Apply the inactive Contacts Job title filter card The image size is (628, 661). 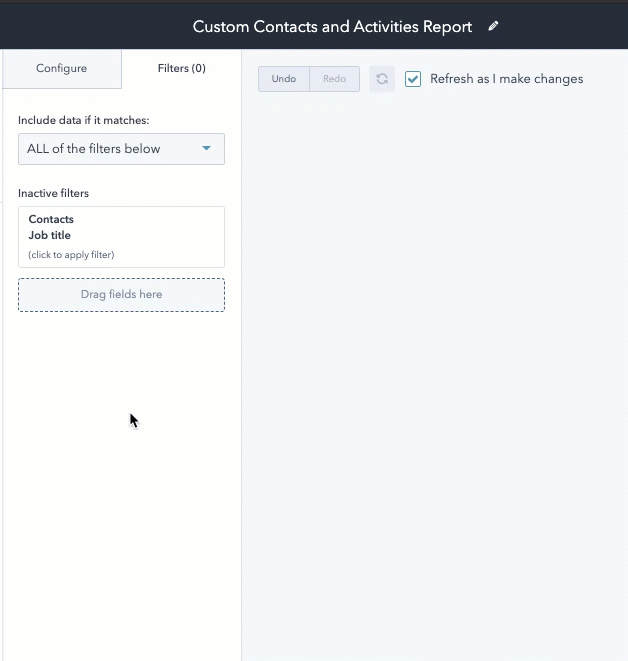coord(121,237)
